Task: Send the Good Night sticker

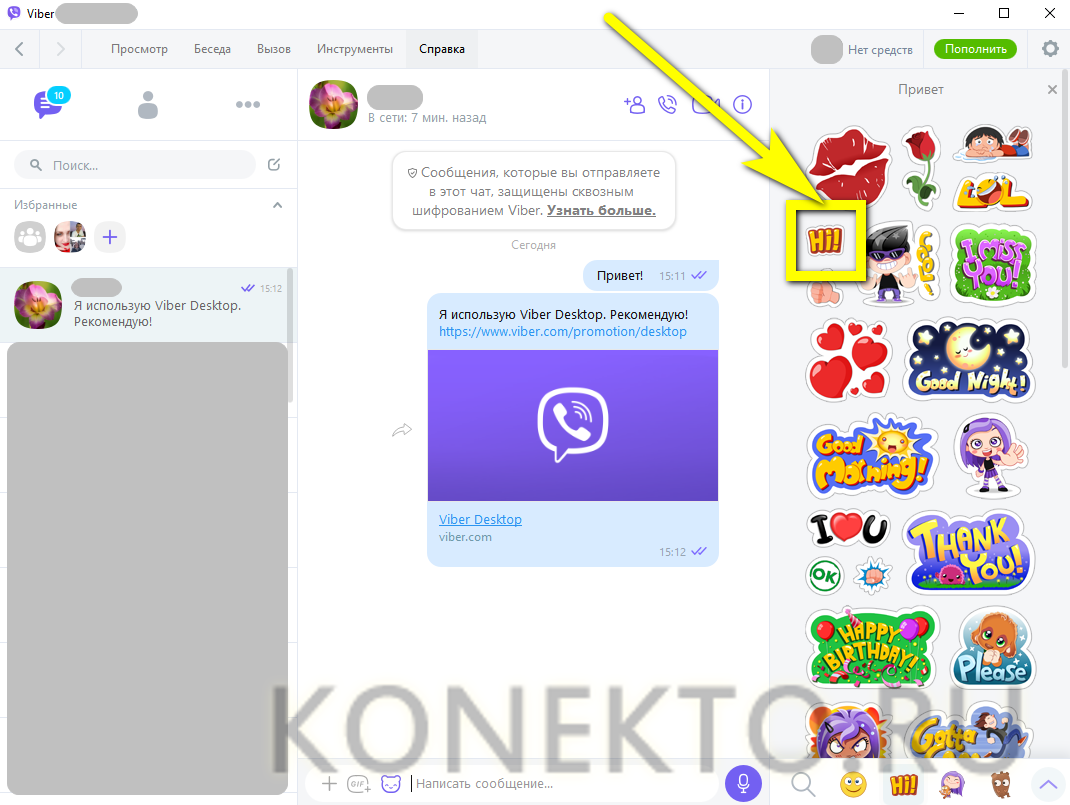Action: click(x=970, y=360)
